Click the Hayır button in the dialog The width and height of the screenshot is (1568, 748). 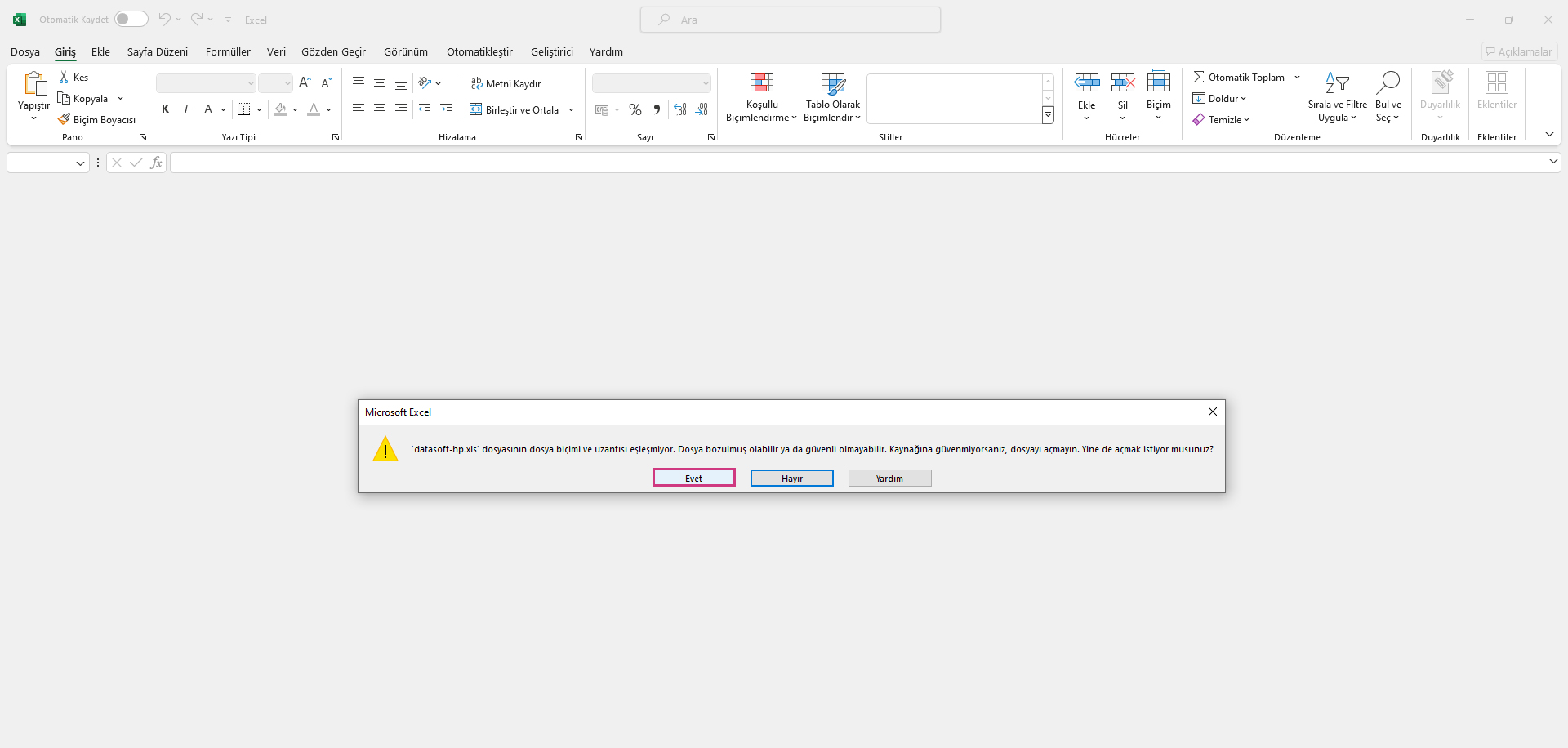(x=791, y=478)
